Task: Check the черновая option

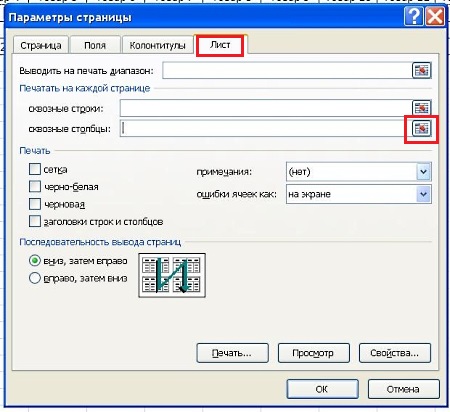Action: click(35, 204)
